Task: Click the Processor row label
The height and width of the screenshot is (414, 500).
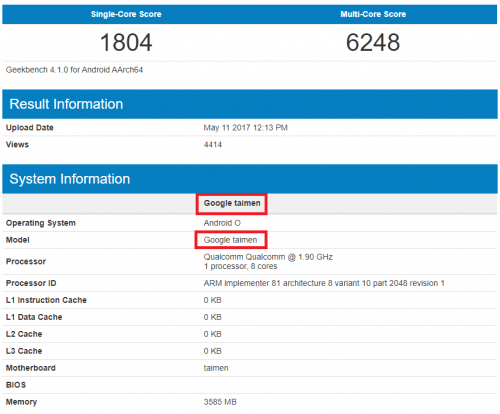Action: 26,261
